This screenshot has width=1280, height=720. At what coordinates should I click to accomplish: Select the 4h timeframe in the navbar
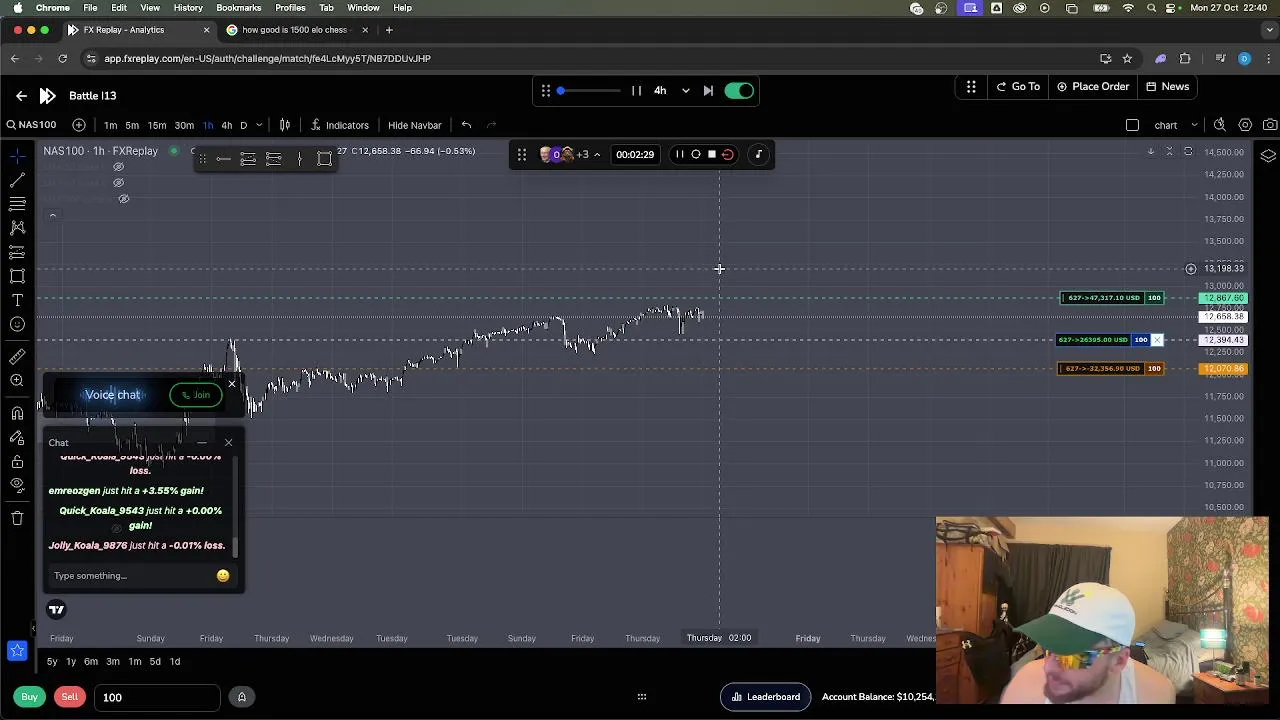pyautogui.click(x=227, y=125)
